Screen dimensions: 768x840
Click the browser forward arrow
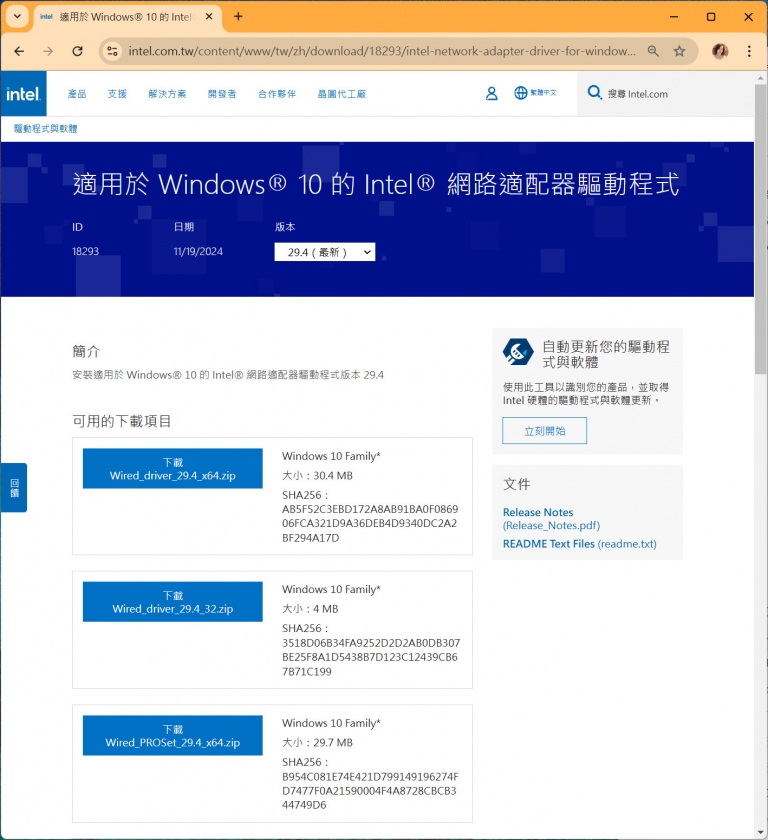(x=48, y=51)
